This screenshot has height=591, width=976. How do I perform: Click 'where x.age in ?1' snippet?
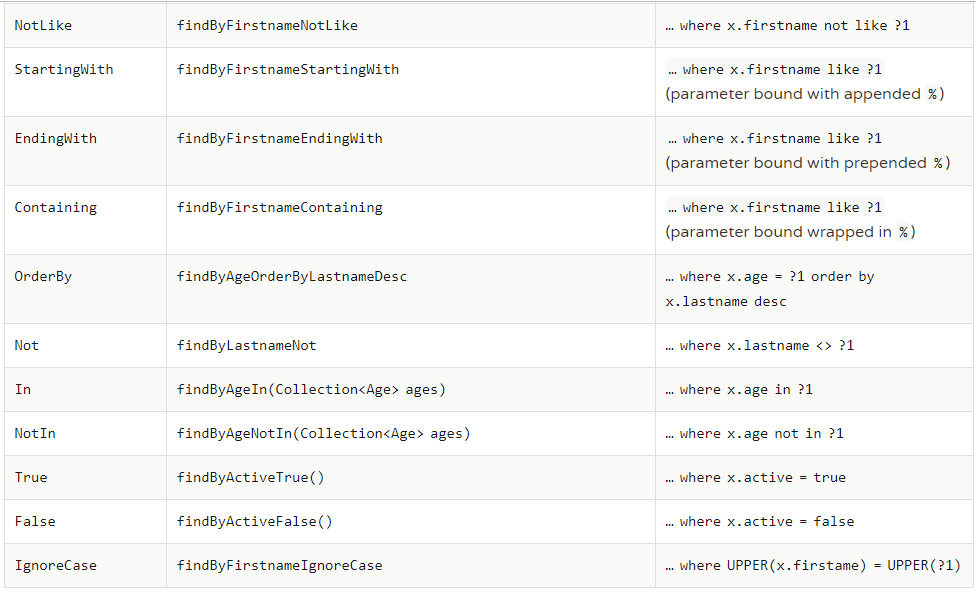point(746,390)
